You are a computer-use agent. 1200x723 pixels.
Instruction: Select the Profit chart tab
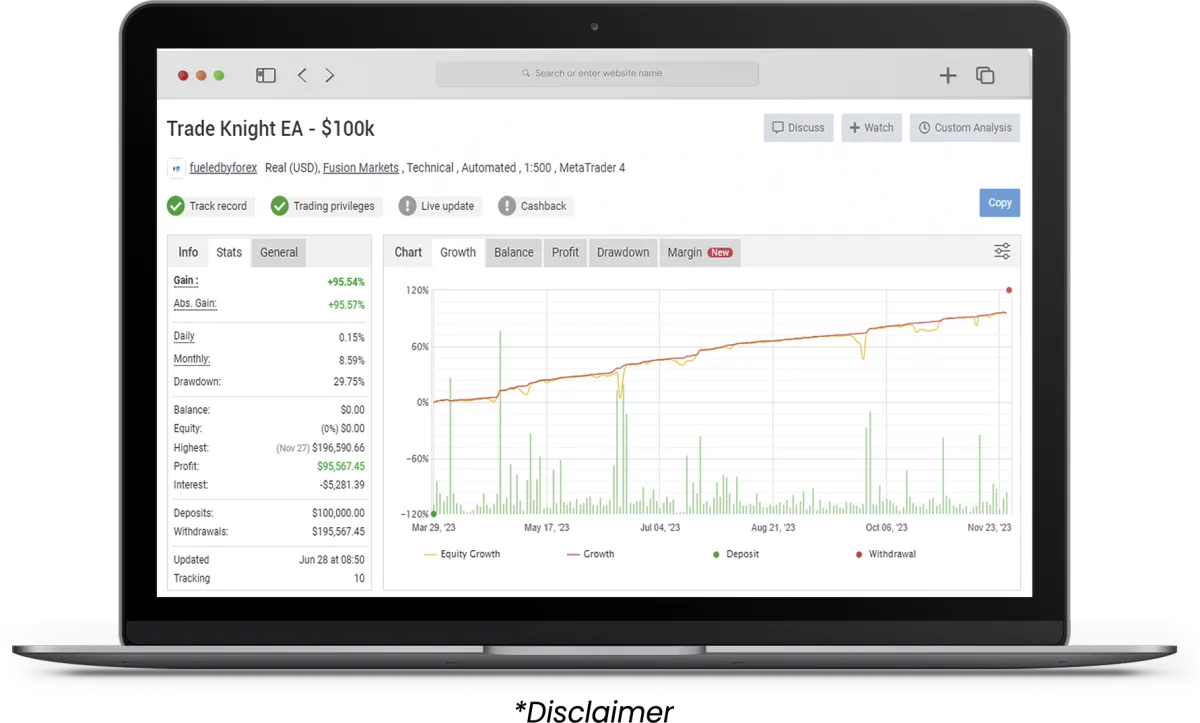pyautogui.click(x=566, y=252)
